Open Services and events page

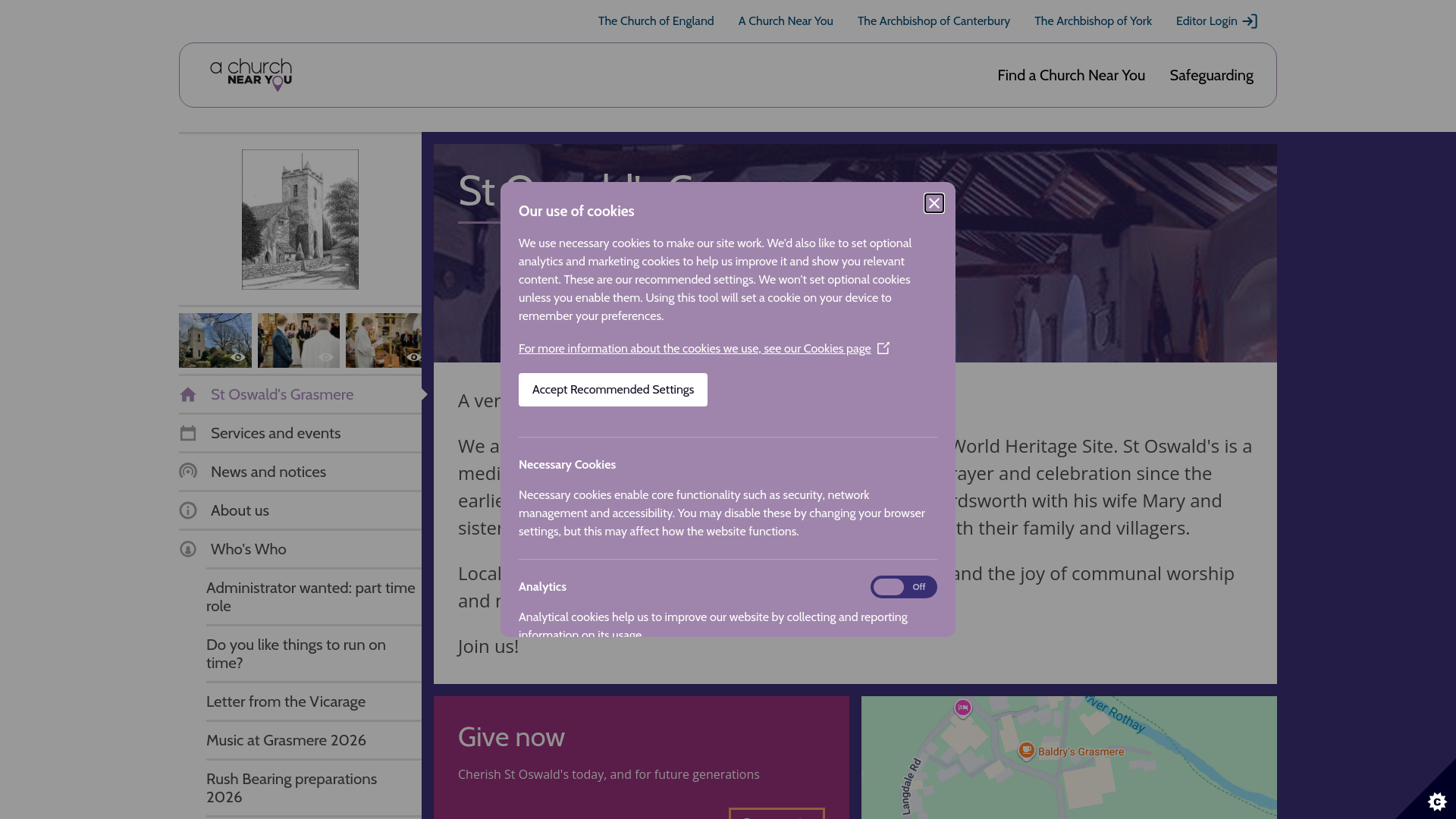[300, 433]
